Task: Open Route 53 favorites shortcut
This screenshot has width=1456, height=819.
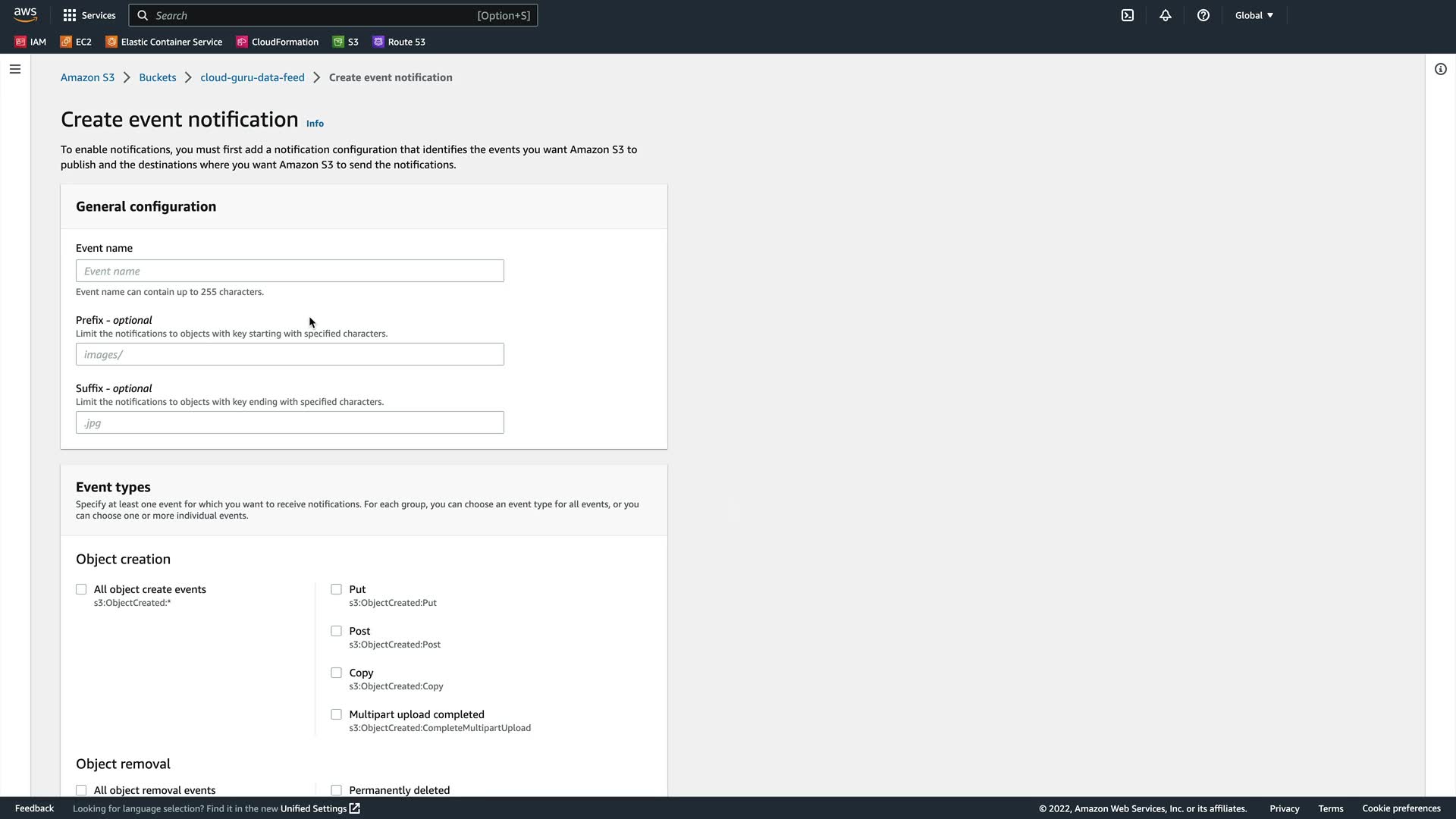Action: pos(399,42)
